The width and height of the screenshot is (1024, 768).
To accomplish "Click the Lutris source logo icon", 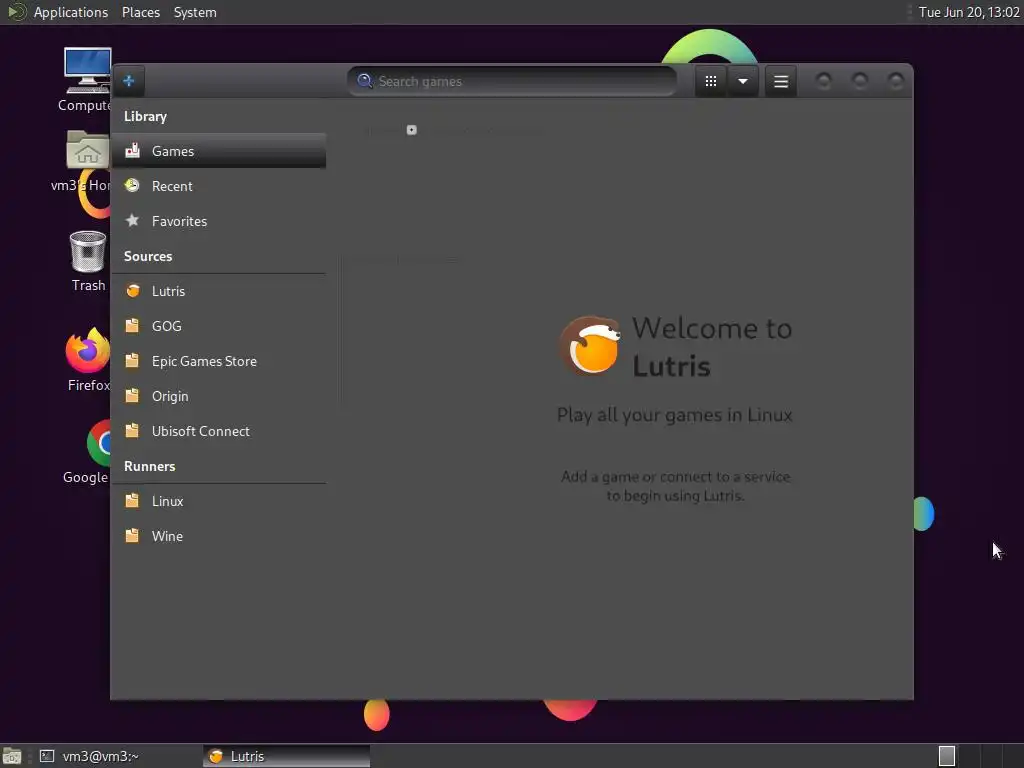I will 133,291.
